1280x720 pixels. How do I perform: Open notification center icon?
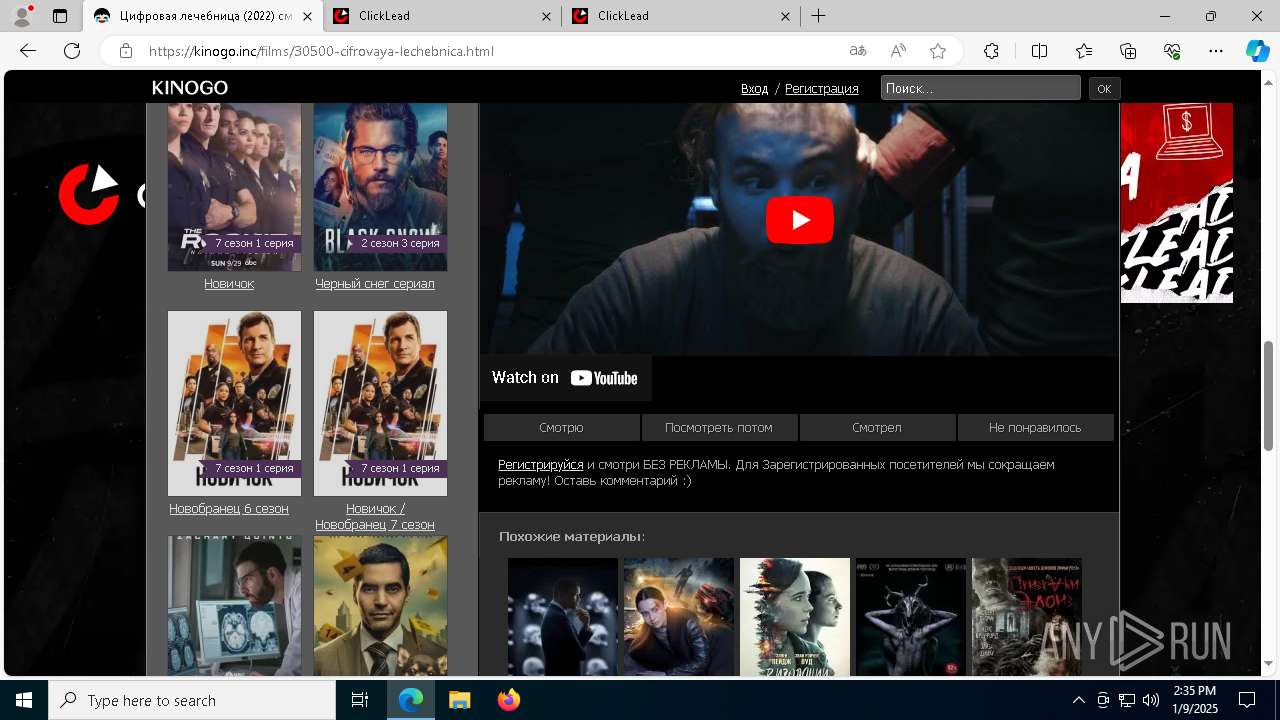click(1247, 700)
